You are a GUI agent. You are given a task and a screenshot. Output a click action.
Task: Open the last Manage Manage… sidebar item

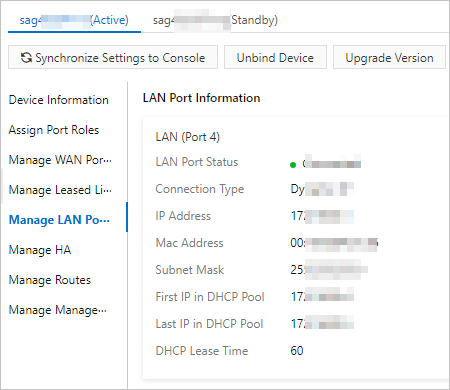58,310
